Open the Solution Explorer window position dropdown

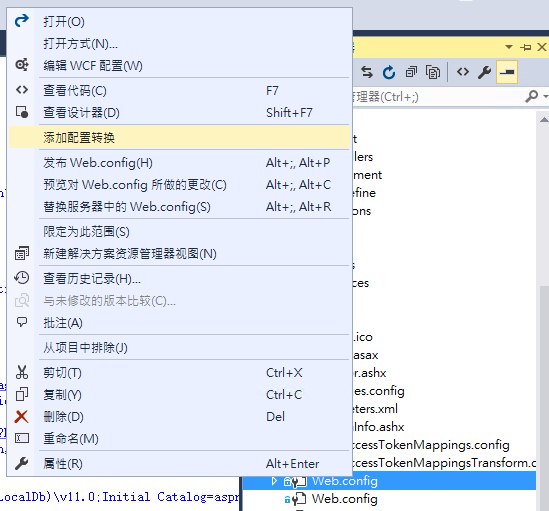click(x=509, y=47)
